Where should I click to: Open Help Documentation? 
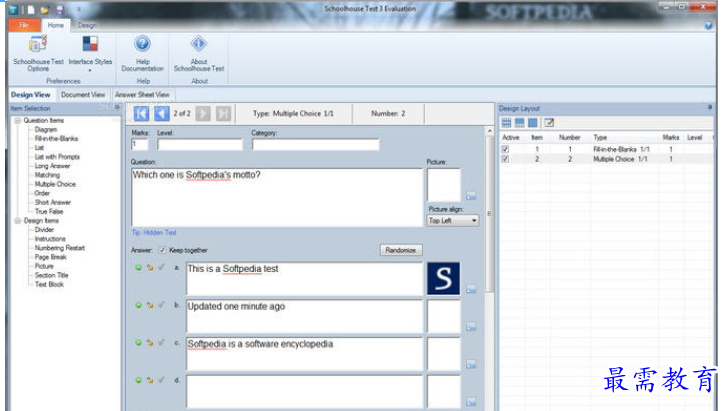[x=142, y=54]
